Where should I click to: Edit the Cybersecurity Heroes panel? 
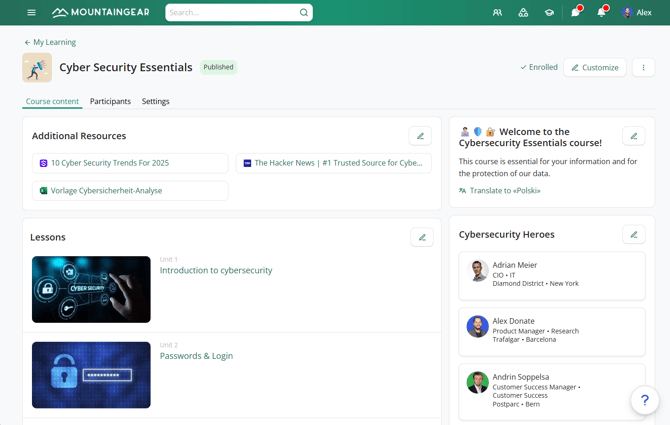[x=633, y=235]
